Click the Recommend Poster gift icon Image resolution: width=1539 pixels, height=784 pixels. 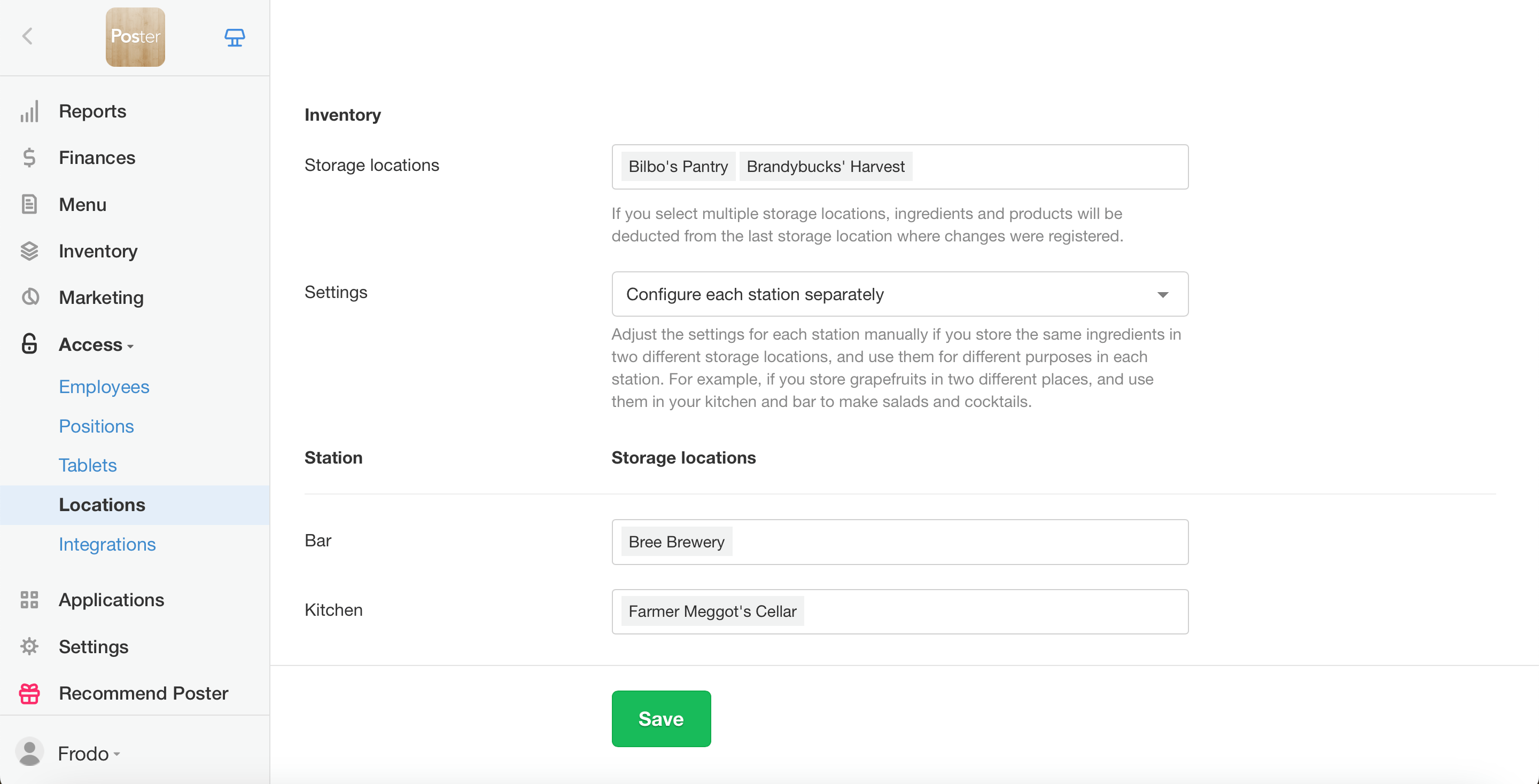[29, 693]
